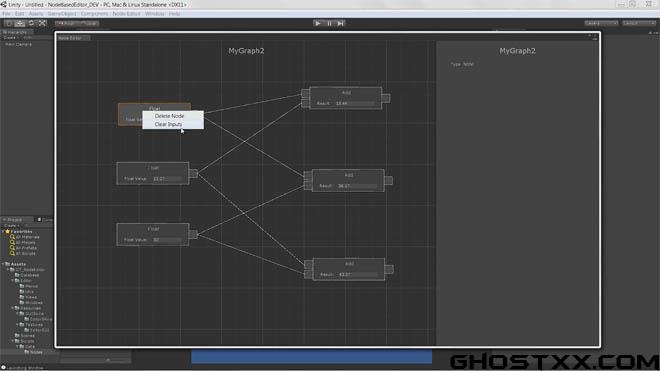Click the Step frame button

pos(341,24)
